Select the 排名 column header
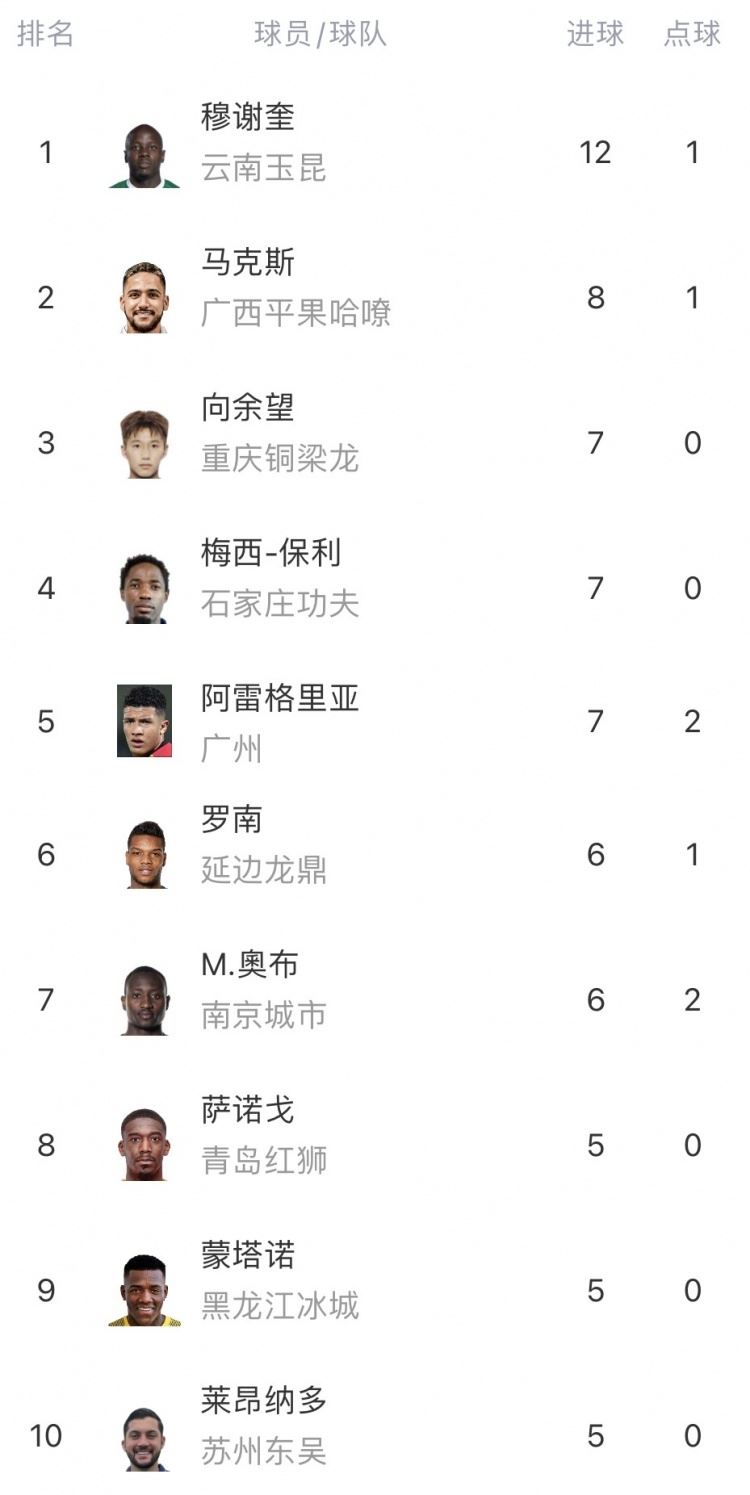The width and height of the screenshot is (750, 1495). (45, 34)
